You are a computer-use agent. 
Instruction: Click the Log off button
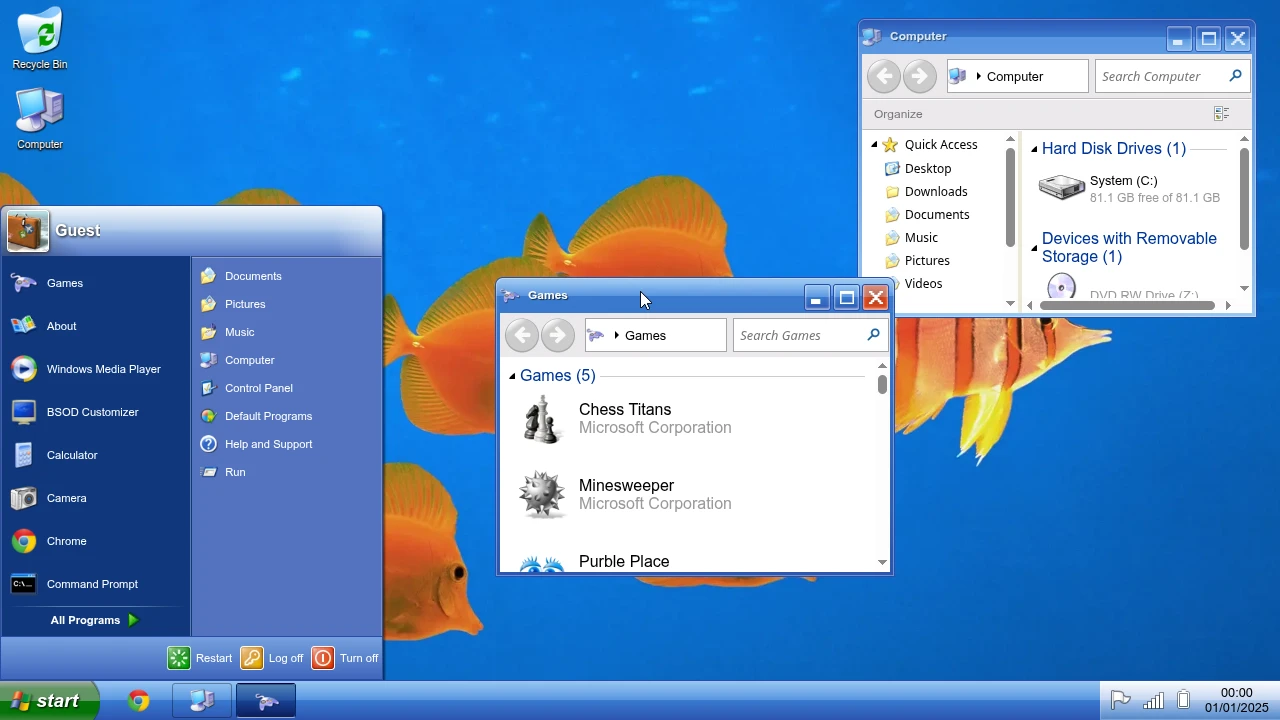272,658
